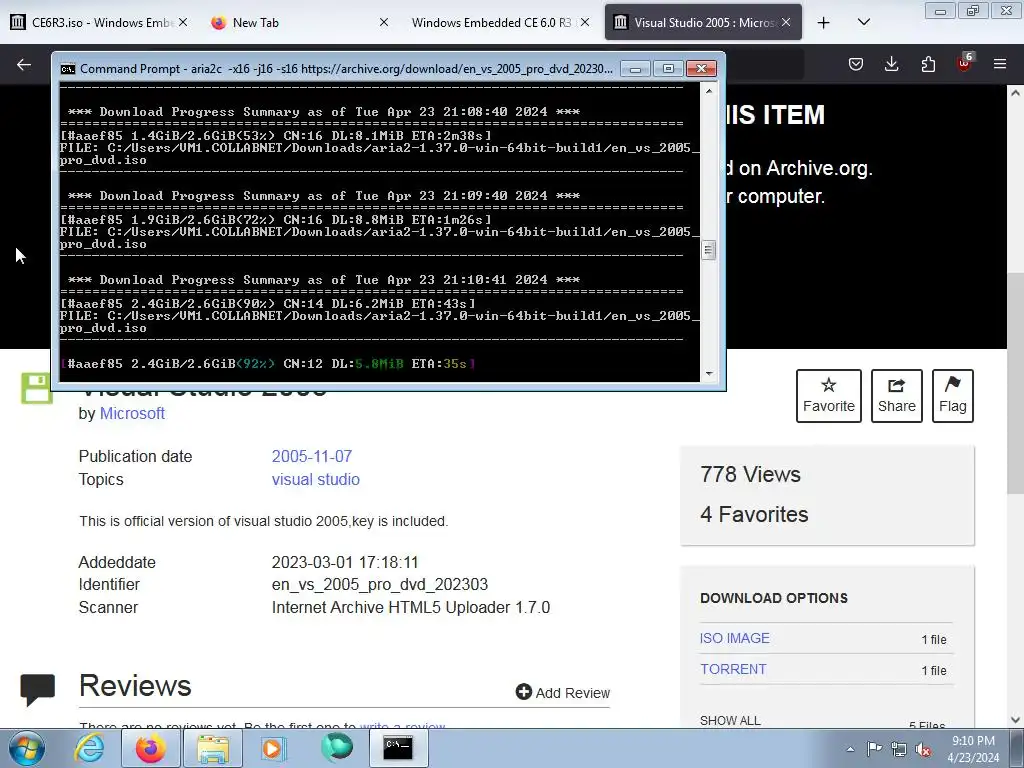This screenshot has height=768, width=1024.
Task: Go back with the browser back arrow
Action: point(24,64)
